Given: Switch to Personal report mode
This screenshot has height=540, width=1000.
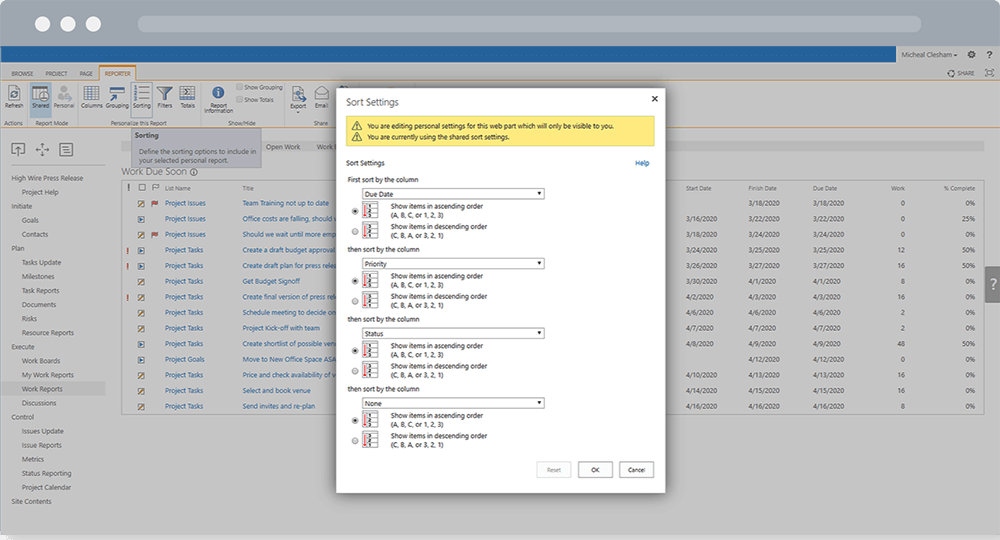Looking at the screenshot, I should pos(64,95).
